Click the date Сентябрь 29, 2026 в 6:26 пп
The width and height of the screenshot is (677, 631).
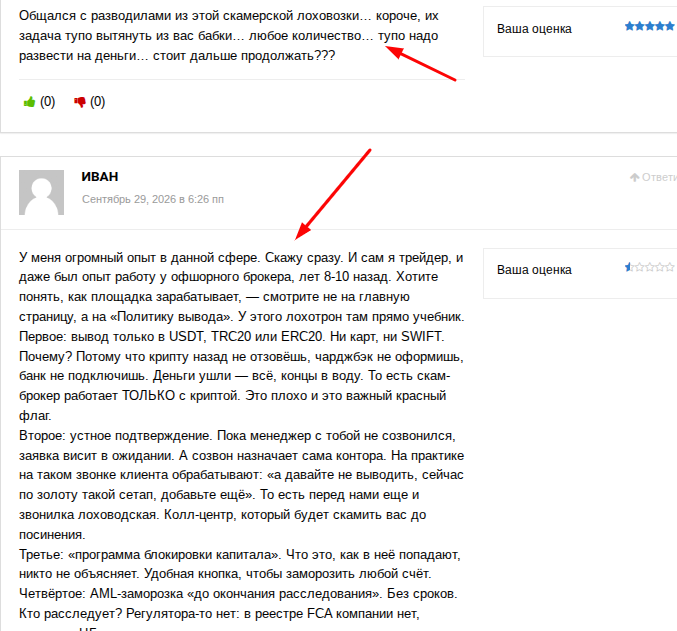(x=153, y=199)
